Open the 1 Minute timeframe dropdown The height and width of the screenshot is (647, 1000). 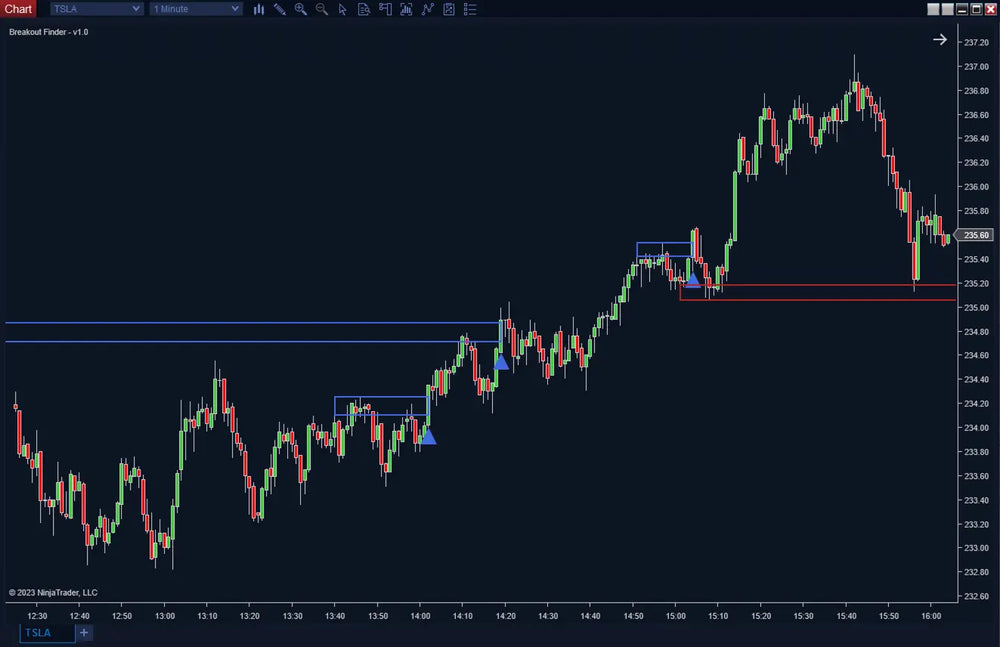click(x=195, y=8)
